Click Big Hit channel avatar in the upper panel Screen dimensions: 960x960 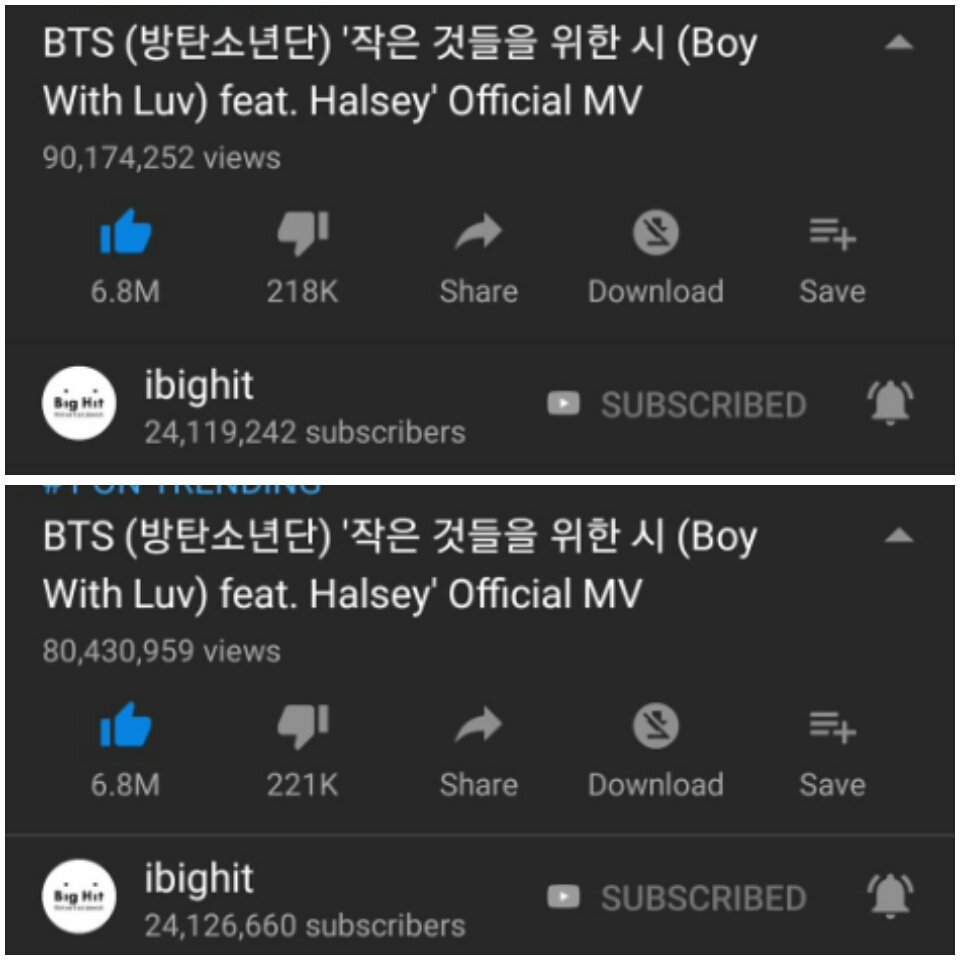(79, 403)
